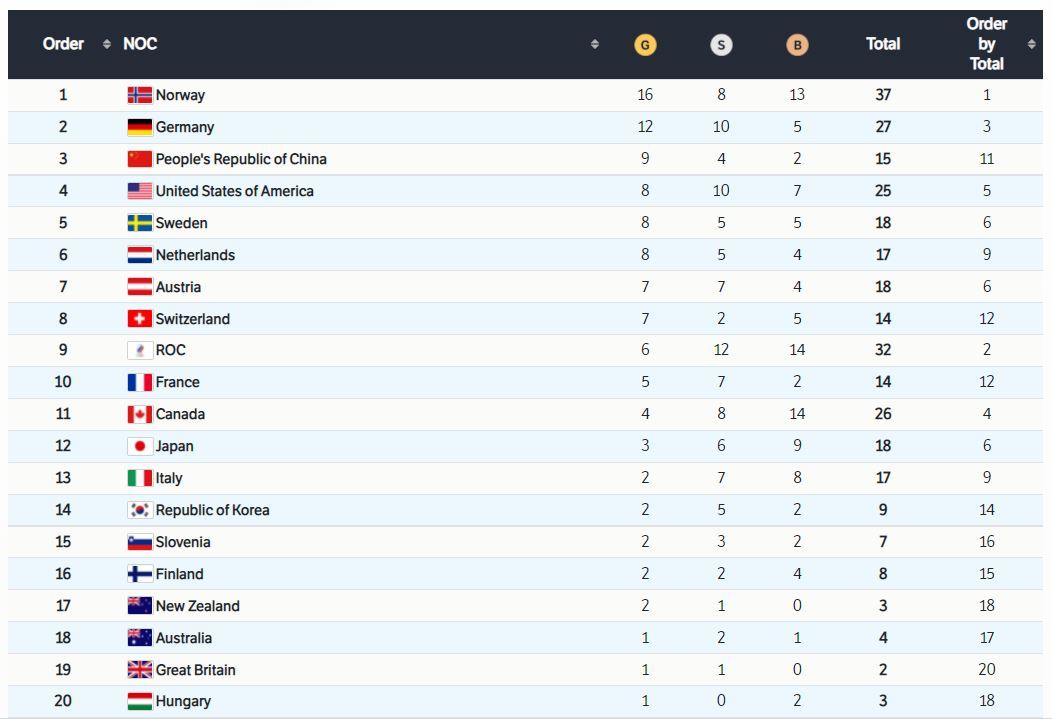Open the People's Republic of China link
Viewport: 1052px width, 719px height.
click(240, 159)
